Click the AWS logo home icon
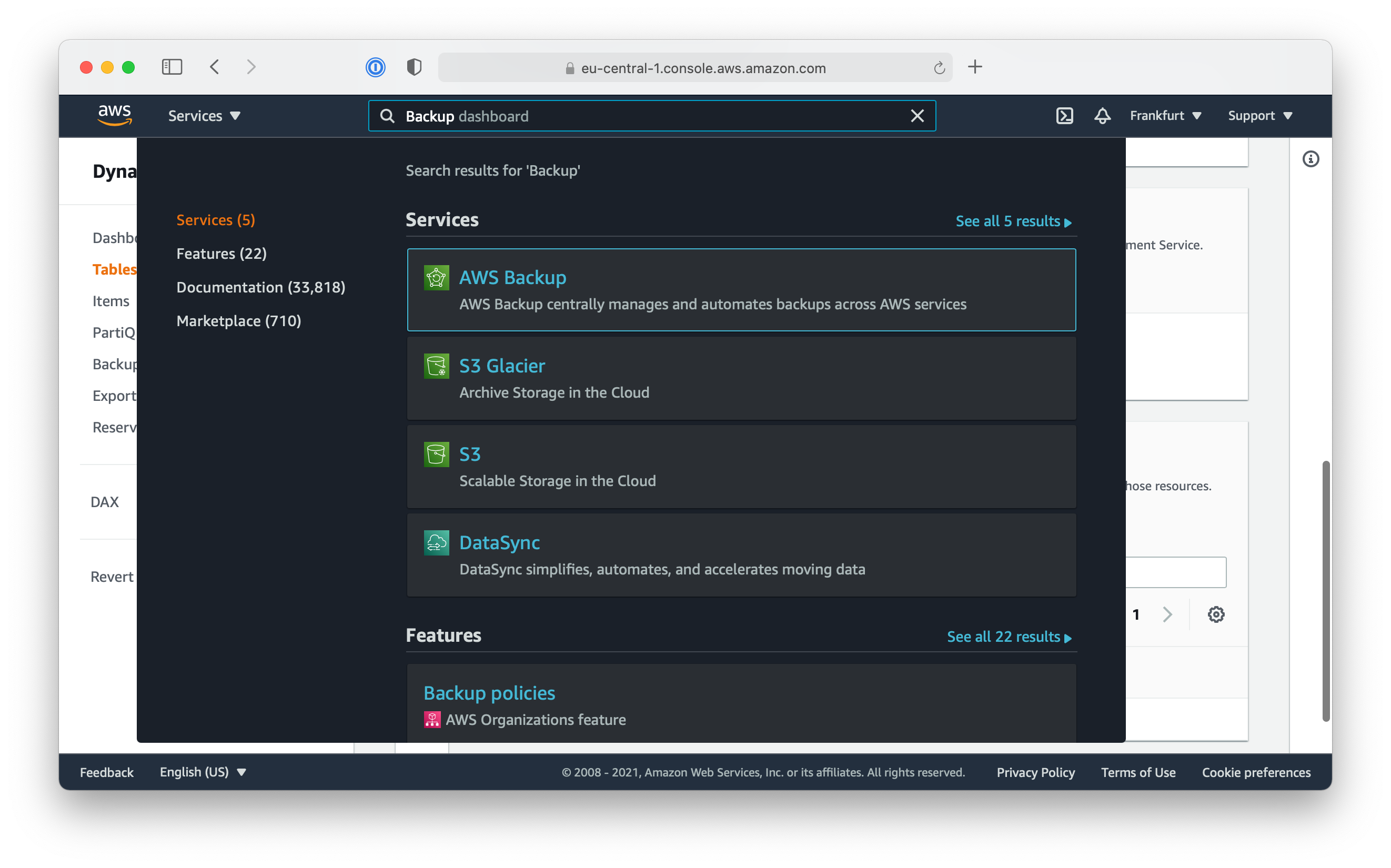 115,115
